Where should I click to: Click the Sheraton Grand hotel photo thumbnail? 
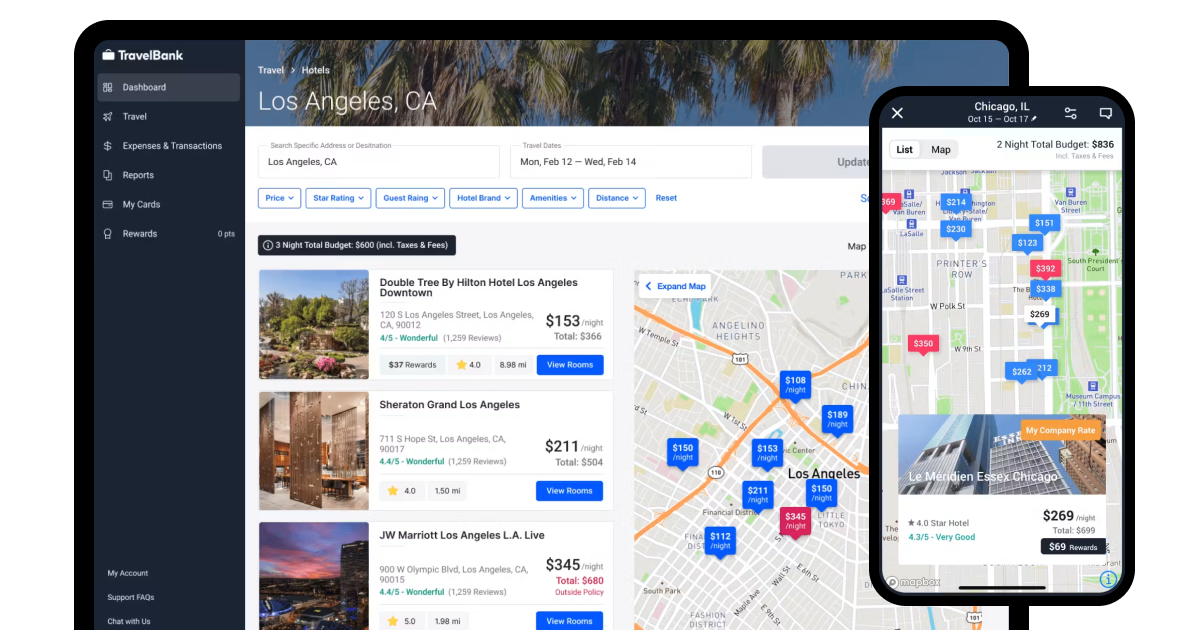[x=314, y=450]
